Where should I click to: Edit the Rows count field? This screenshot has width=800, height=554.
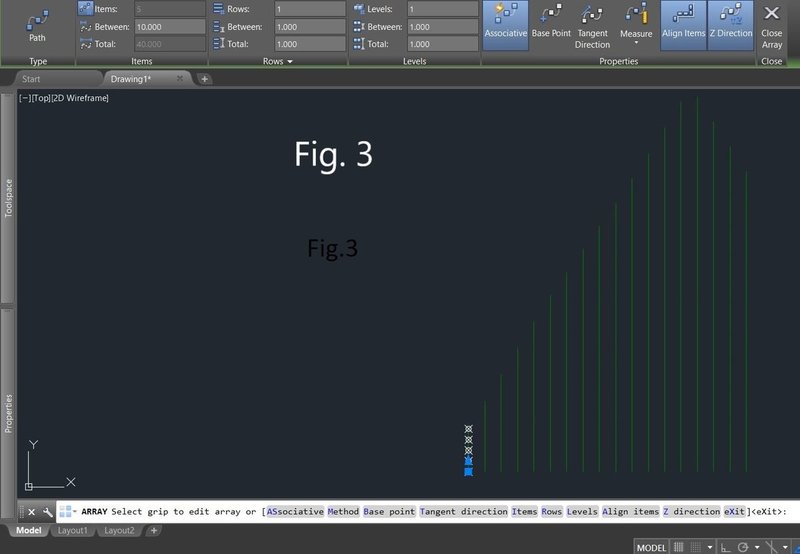pyautogui.click(x=310, y=9)
